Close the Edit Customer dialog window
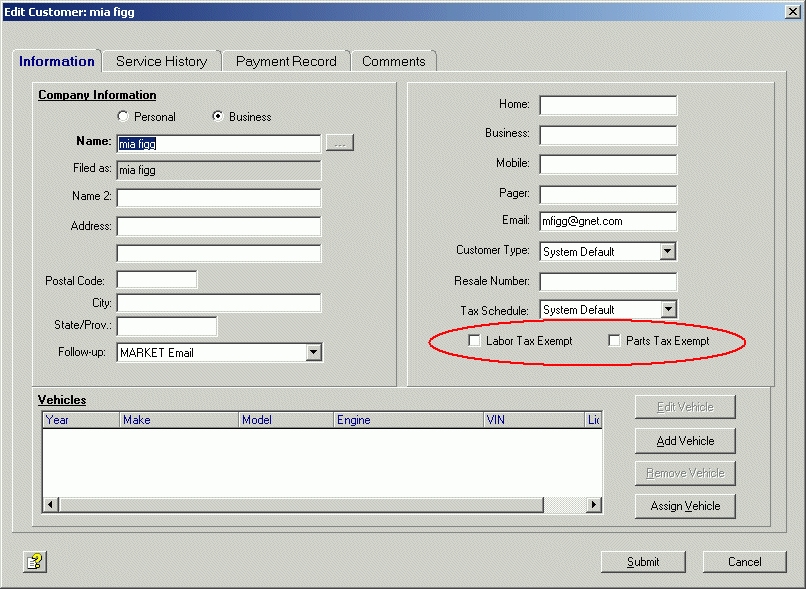This screenshot has height=589, width=806. [x=792, y=12]
